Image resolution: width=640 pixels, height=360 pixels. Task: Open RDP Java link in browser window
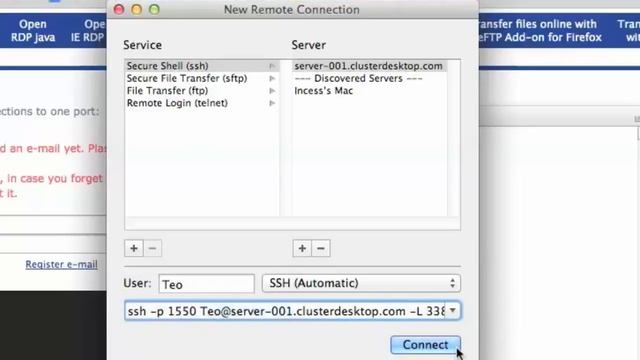[33, 31]
